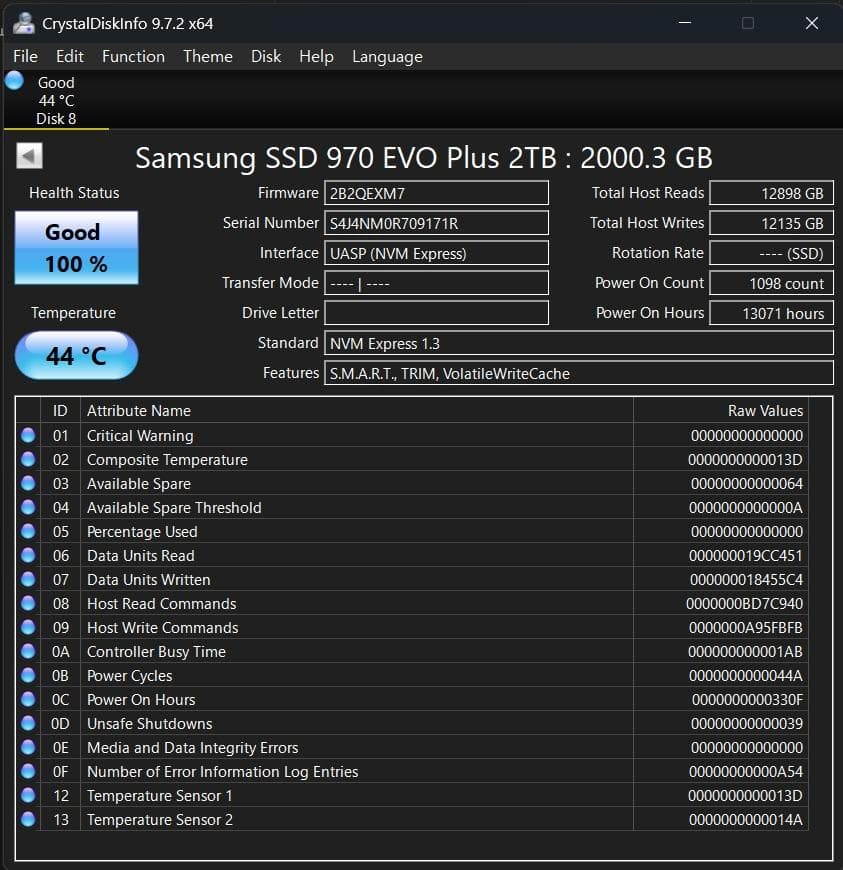Click the Firmware value field

(x=437, y=192)
